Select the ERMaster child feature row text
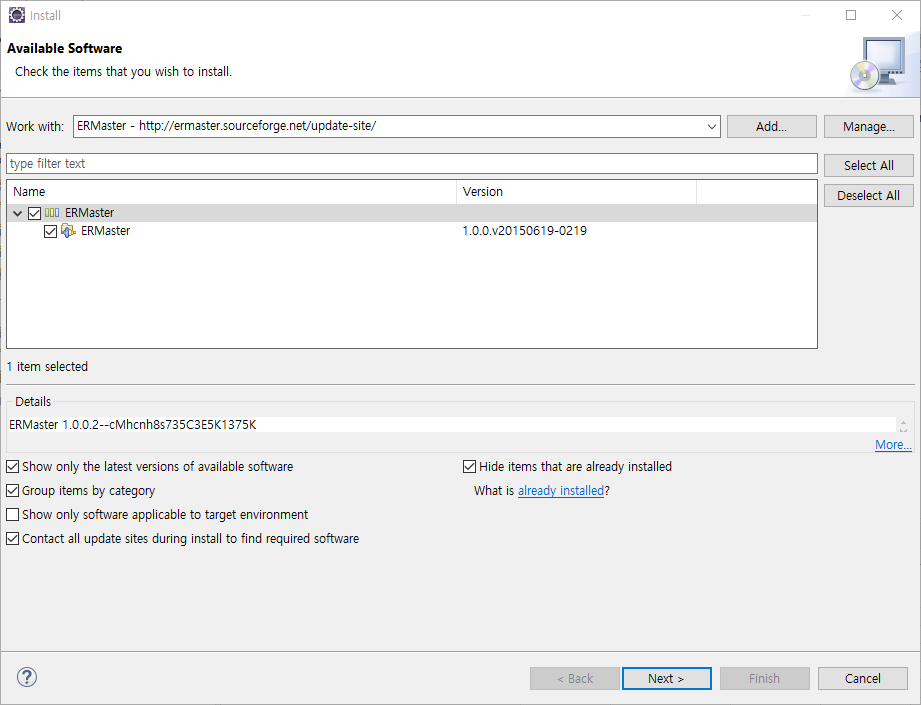This screenshot has width=921, height=705. pos(106,231)
